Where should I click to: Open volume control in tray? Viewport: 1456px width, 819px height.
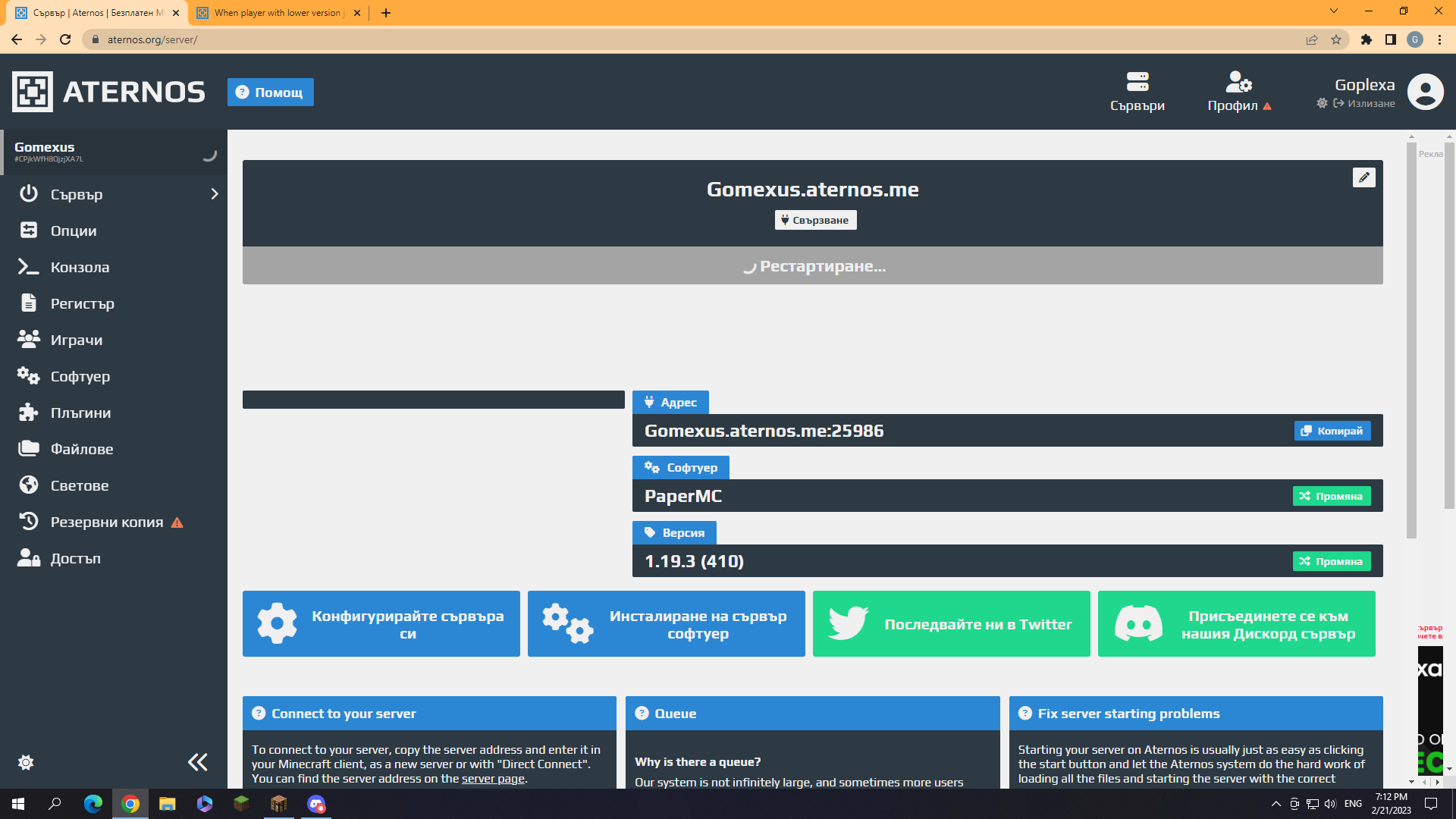click(x=1331, y=804)
